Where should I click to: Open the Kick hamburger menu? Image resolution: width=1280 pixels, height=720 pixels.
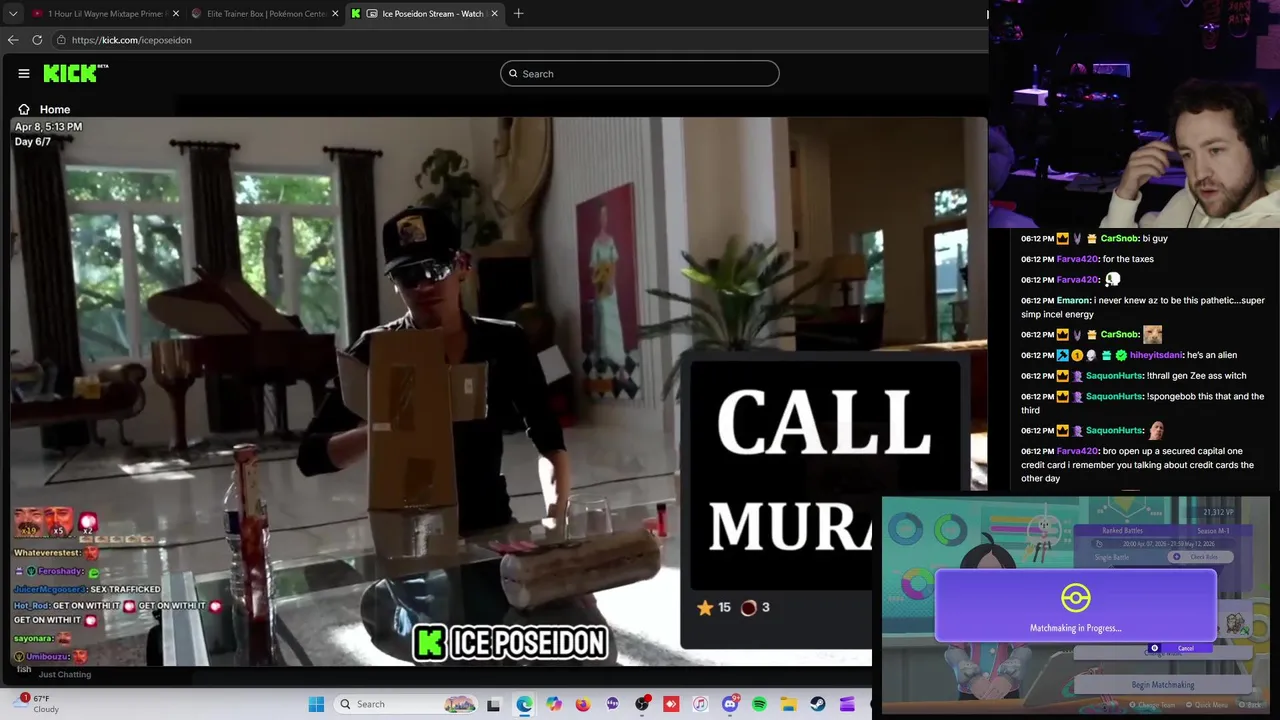[24, 73]
